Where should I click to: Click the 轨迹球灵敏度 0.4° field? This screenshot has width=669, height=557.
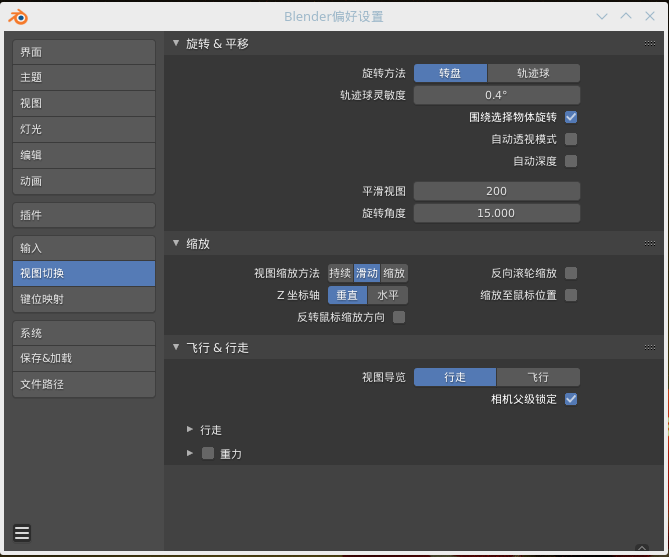pyautogui.click(x=497, y=95)
